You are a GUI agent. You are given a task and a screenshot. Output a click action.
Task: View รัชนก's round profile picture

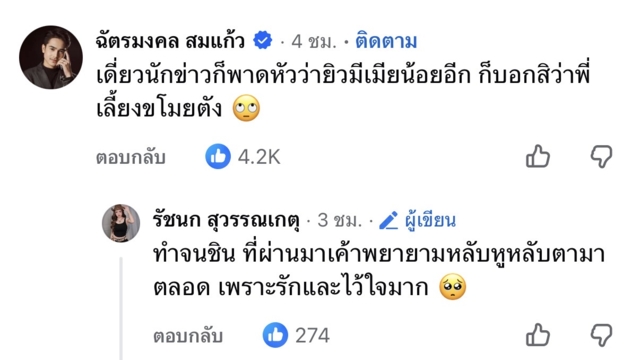coord(121,223)
